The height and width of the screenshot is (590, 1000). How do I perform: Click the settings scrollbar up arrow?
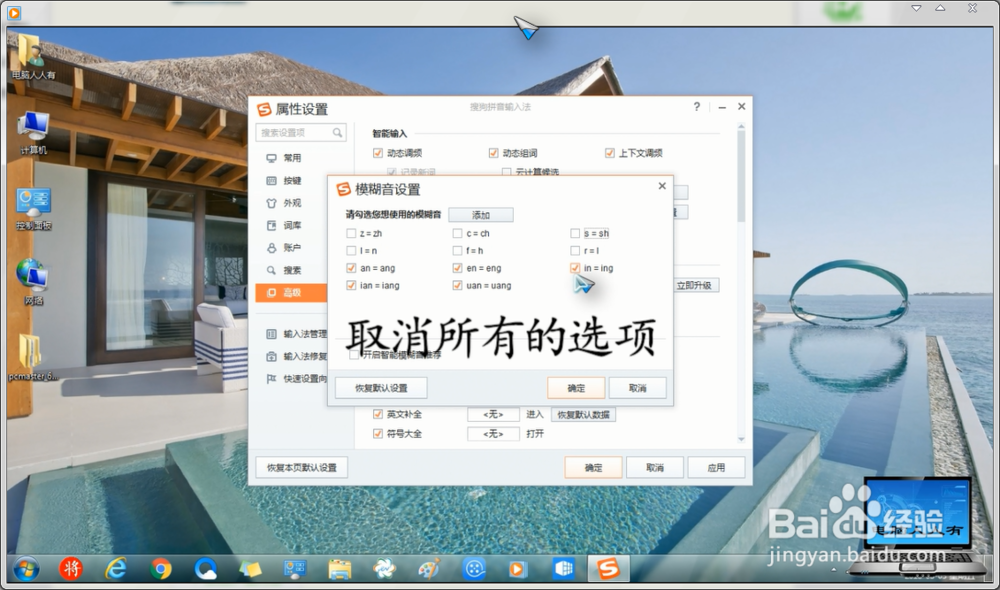pos(741,127)
